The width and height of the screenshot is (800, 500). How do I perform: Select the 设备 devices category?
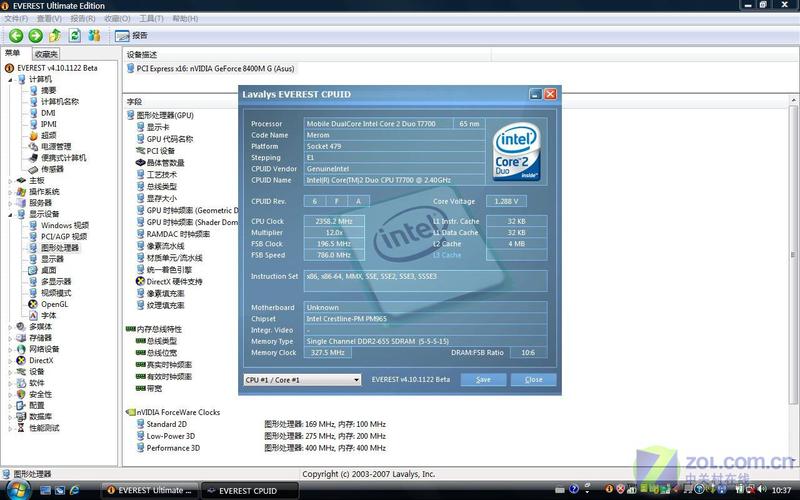tap(36, 371)
